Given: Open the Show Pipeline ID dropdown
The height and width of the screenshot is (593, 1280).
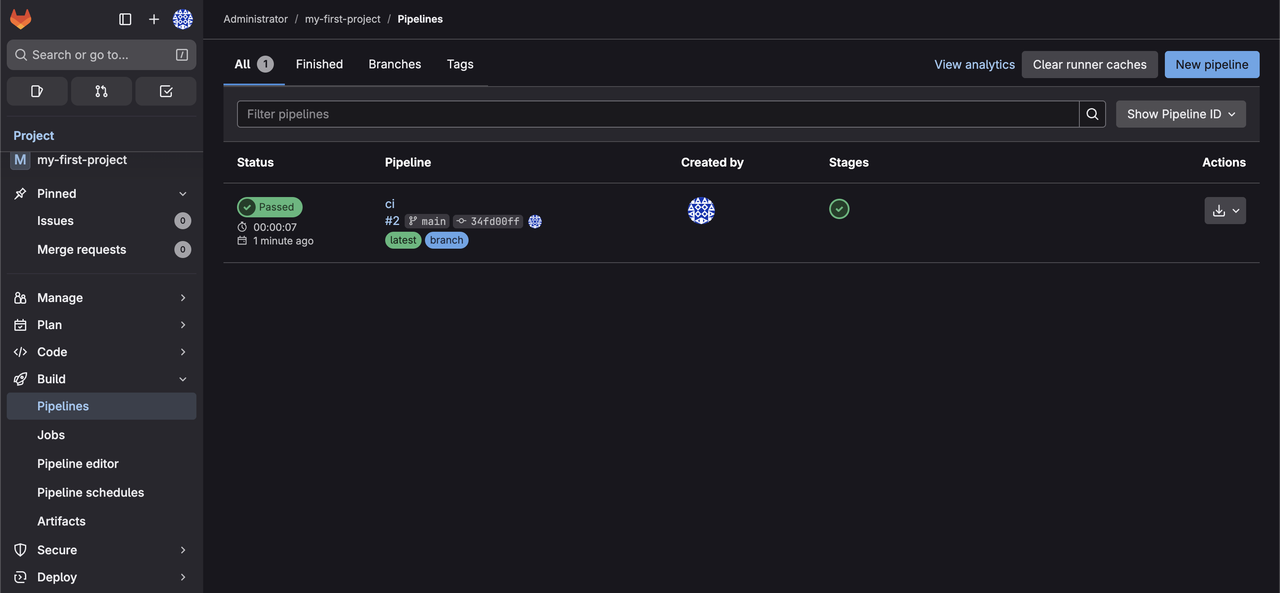Looking at the screenshot, I should tap(1180, 114).
